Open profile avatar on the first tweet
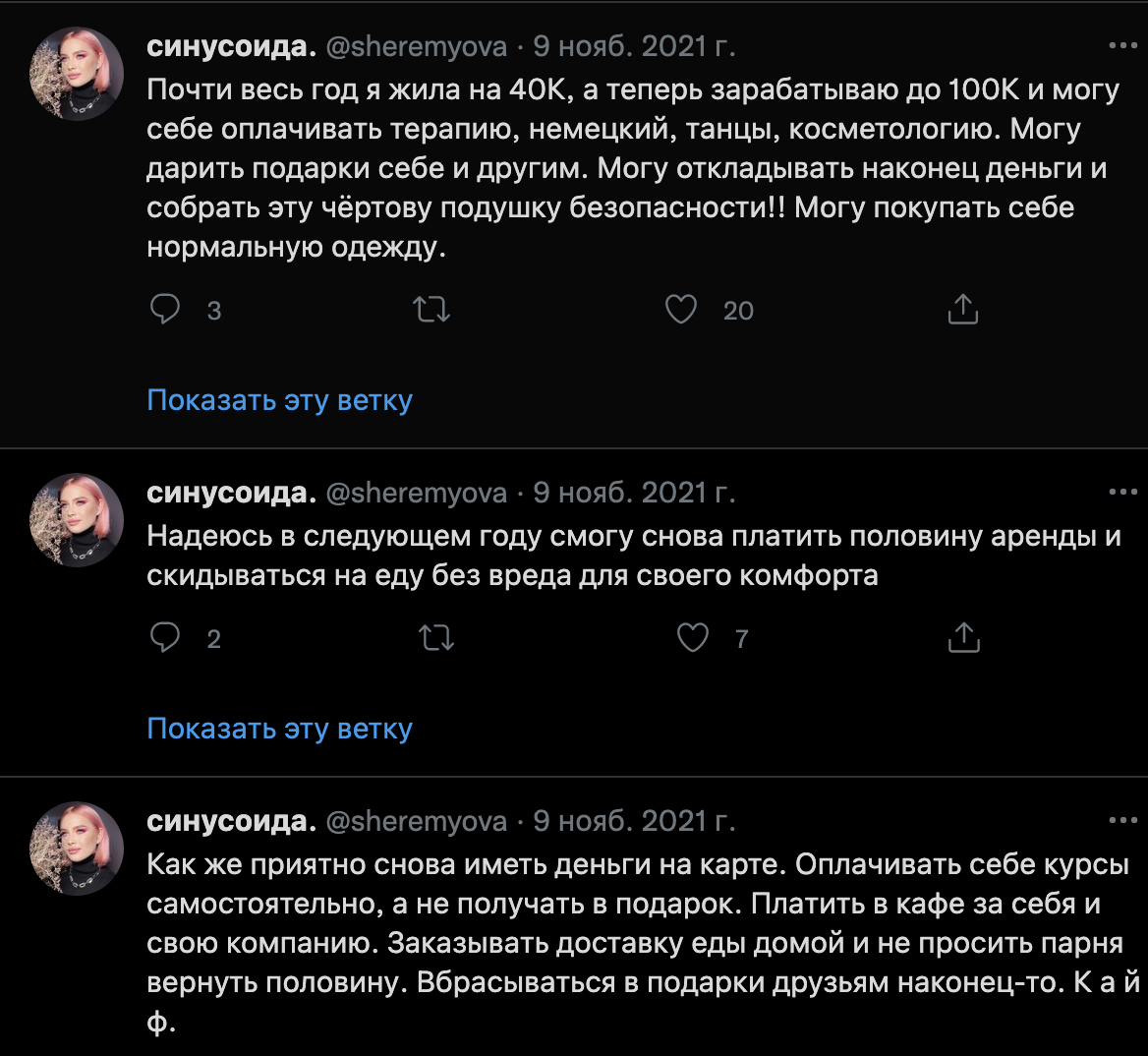This screenshot has width=1148, height=1056. tap(77, 74)
